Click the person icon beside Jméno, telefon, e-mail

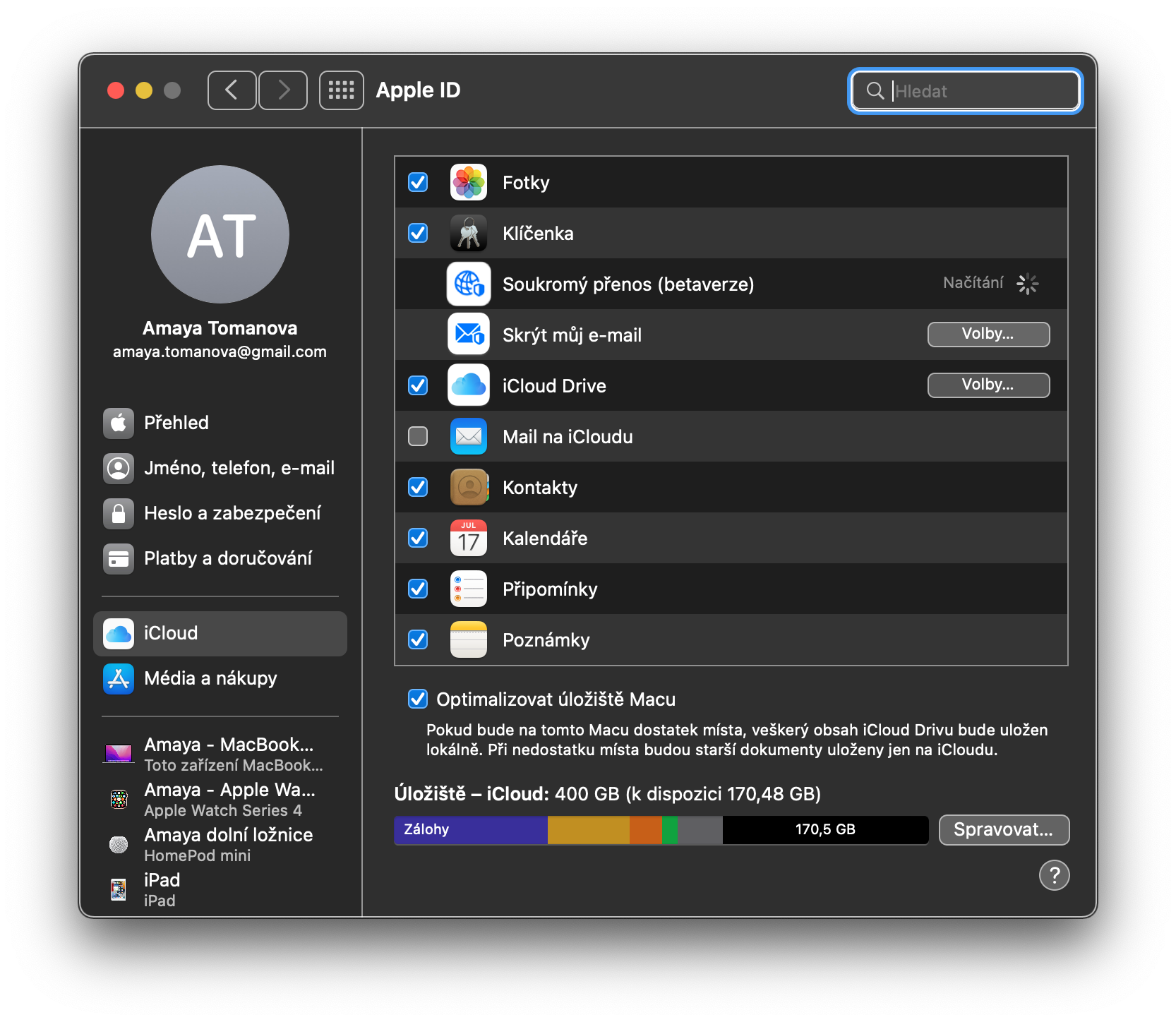point(119,468)
